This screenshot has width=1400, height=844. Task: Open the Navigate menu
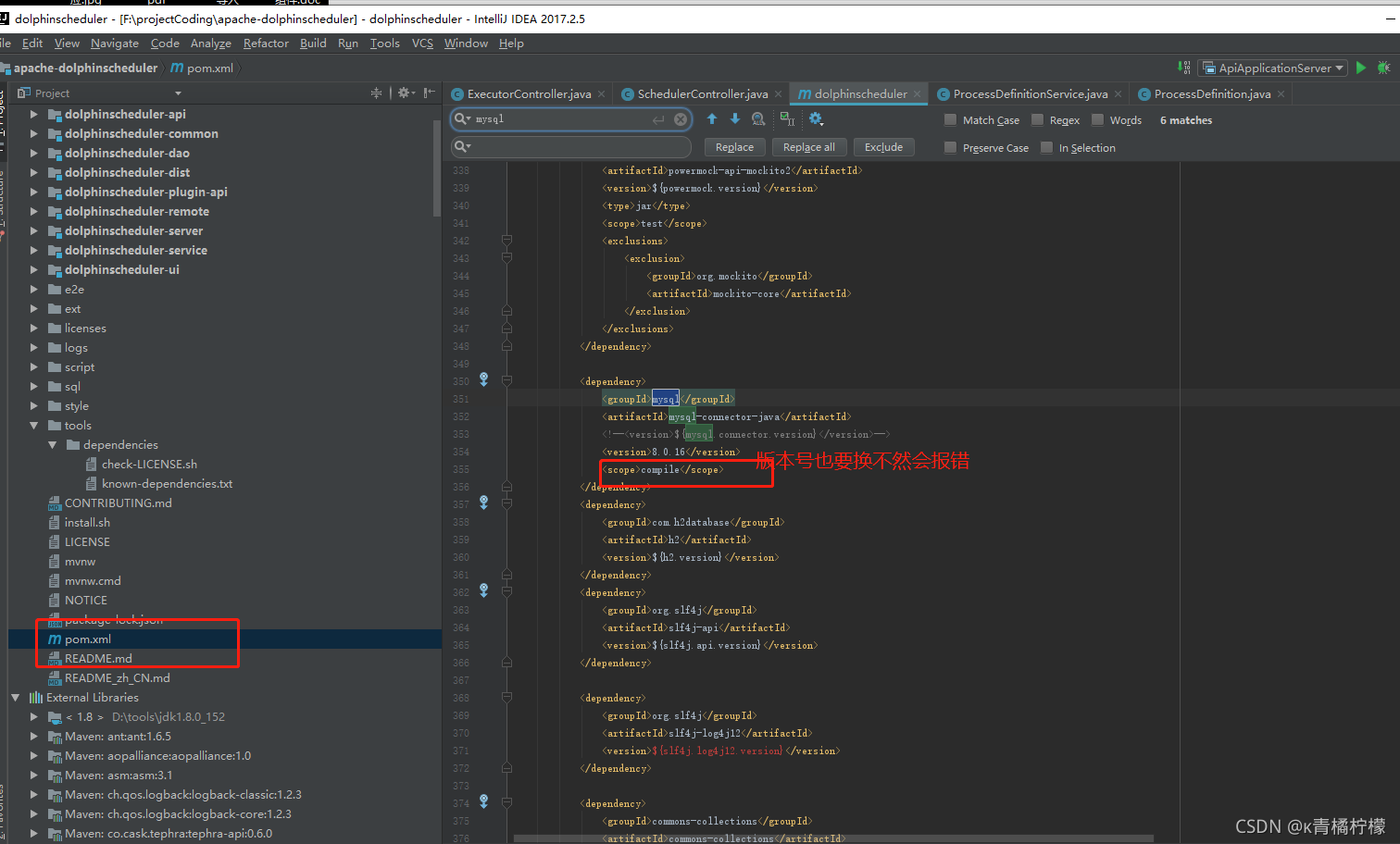tap(115, 43)
